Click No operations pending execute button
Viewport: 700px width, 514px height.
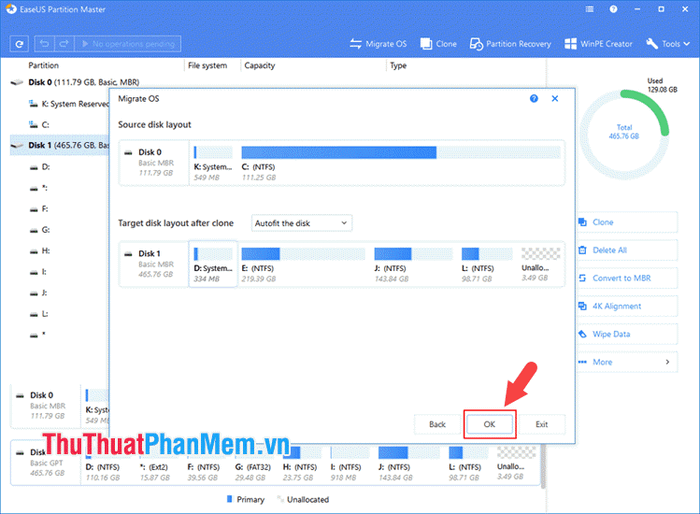128,44
